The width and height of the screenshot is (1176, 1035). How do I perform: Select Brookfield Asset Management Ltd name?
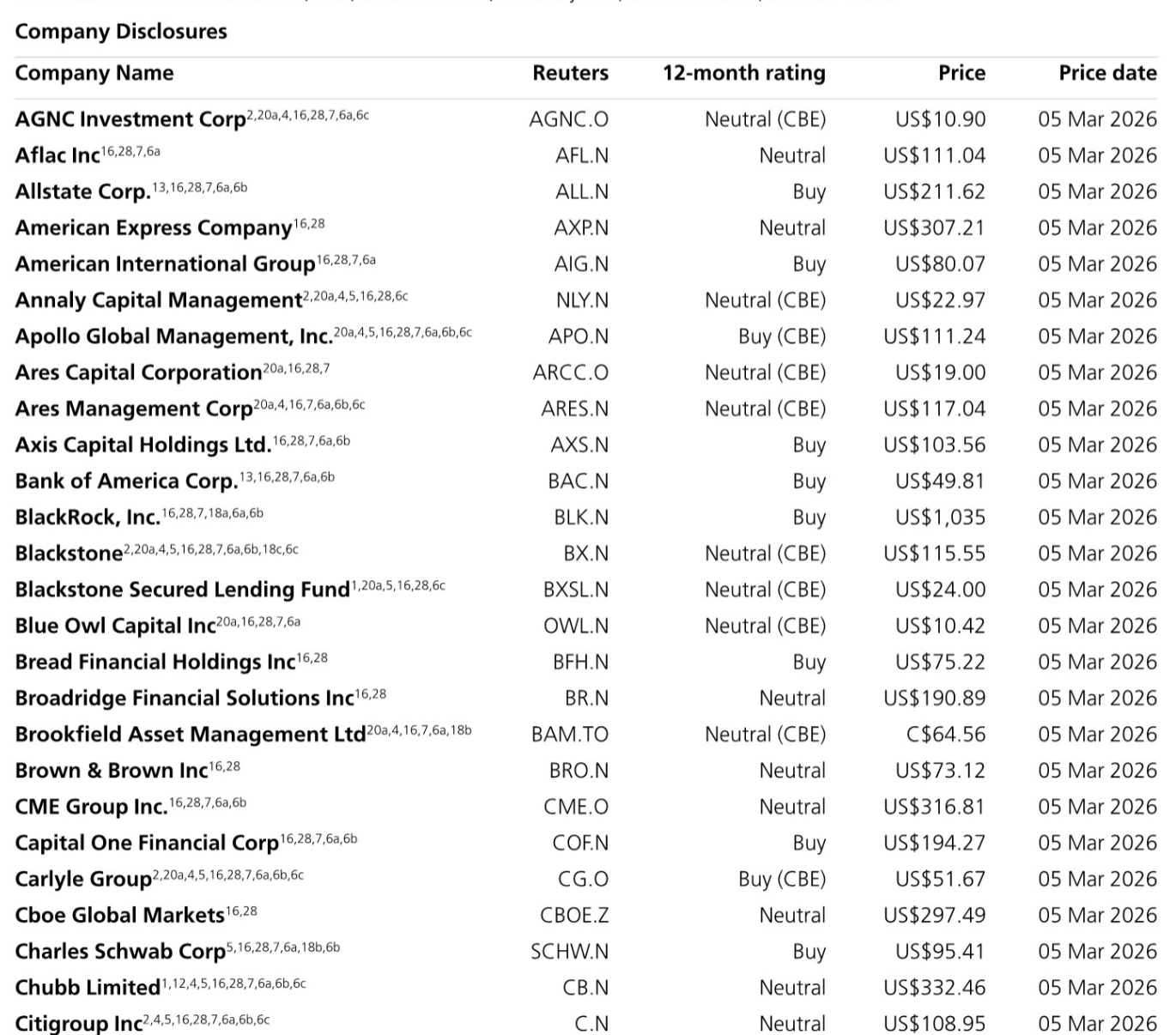[x=191, y=735]
